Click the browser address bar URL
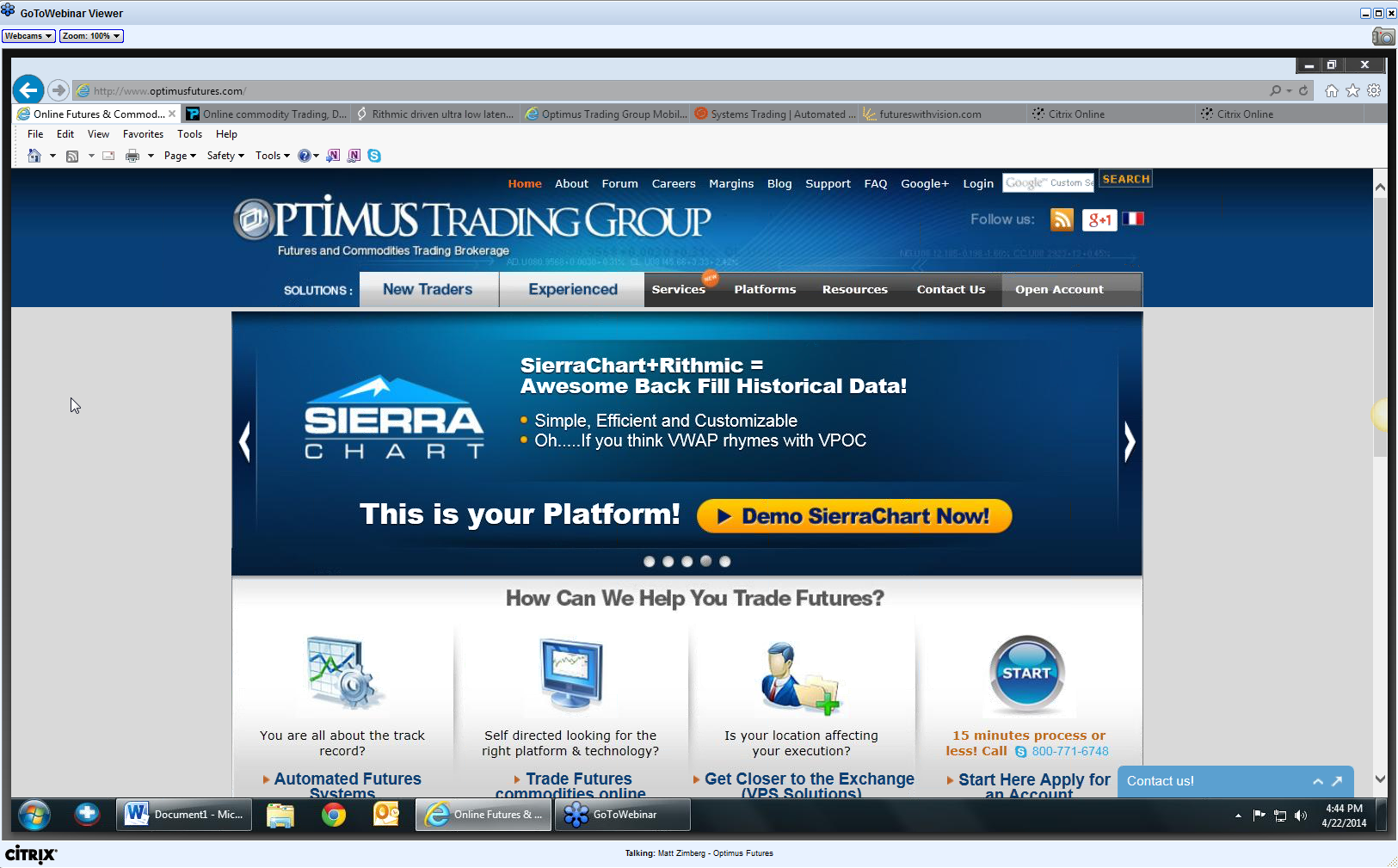The image size is (1398, 868). tap(169, 90)
